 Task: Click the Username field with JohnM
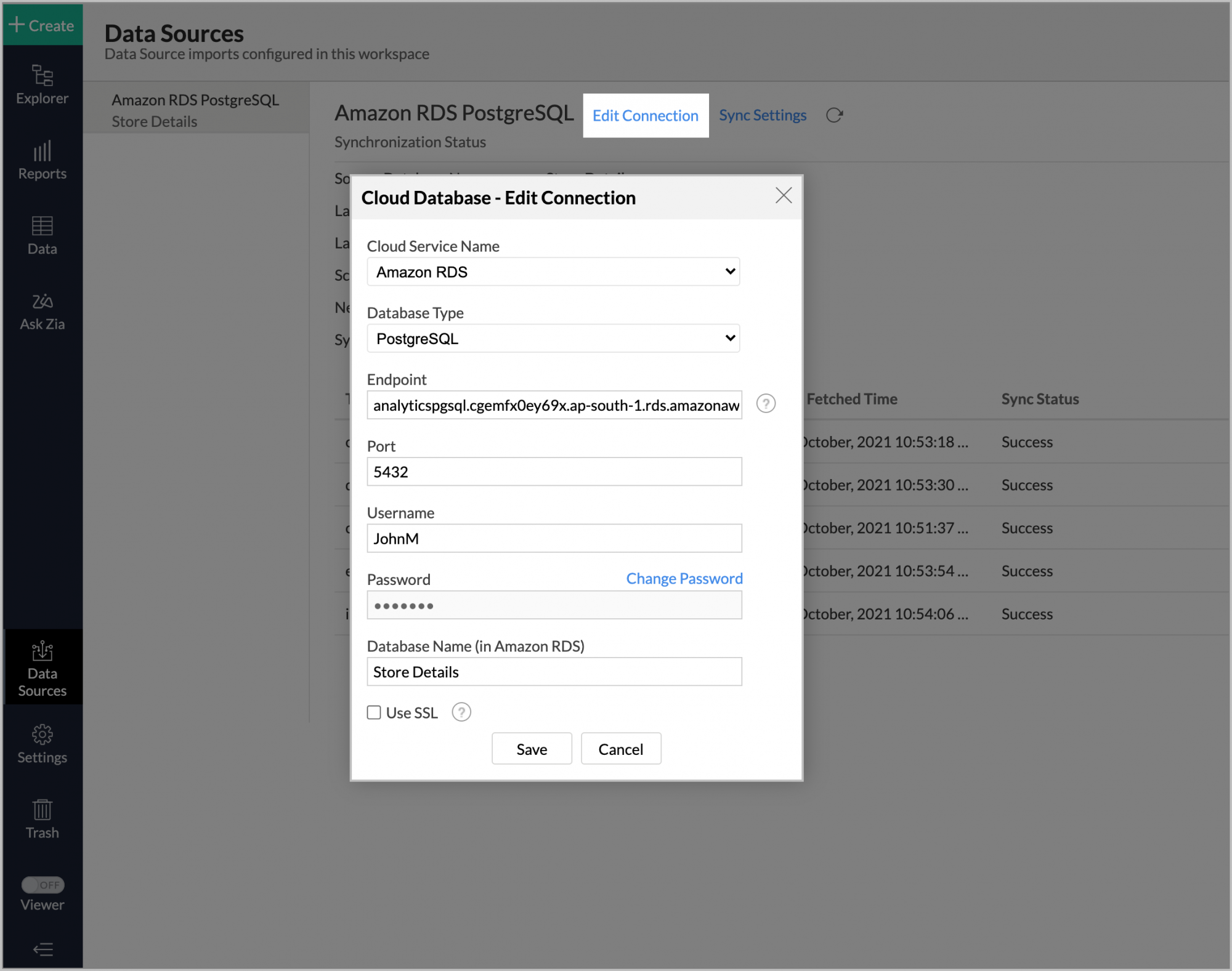click(554, 538)
